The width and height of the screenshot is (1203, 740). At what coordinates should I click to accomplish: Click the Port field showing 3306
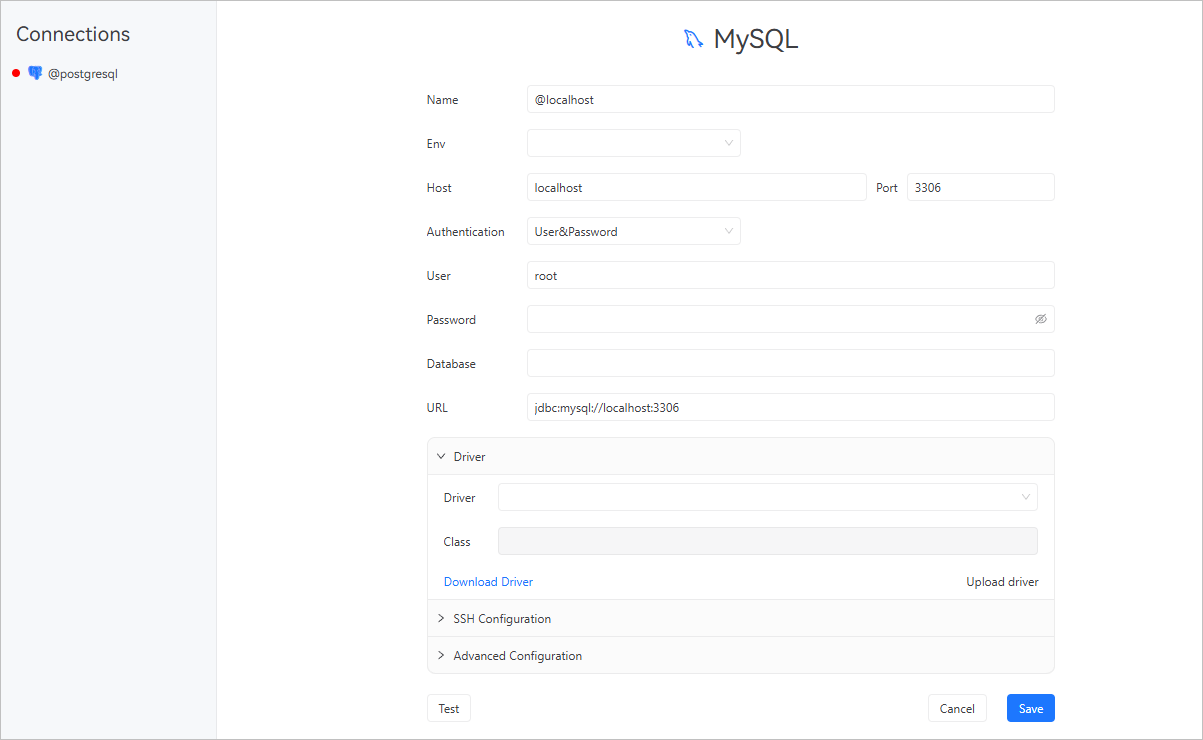[x=981, y=187]
